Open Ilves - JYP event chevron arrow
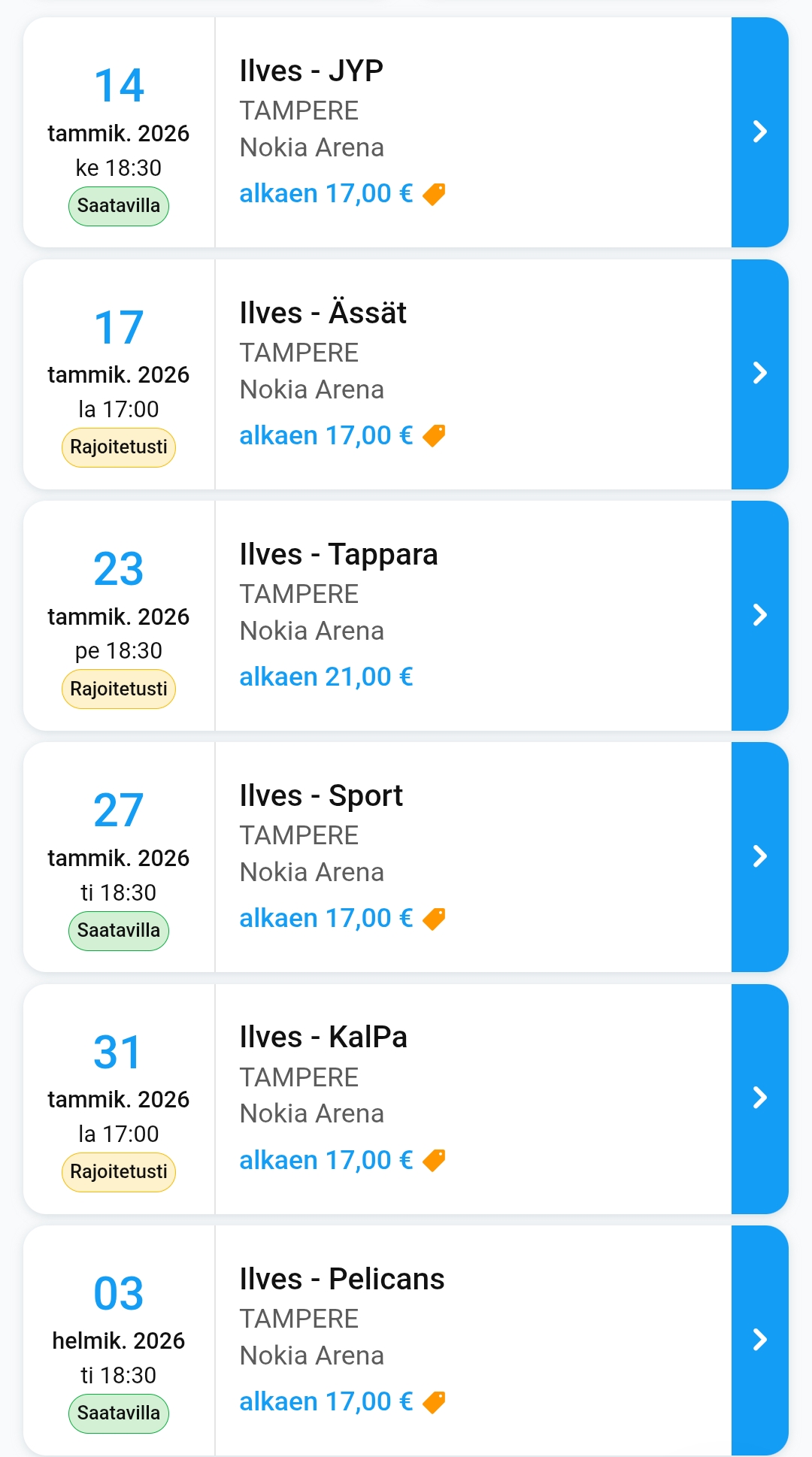The image size is (812, 1457). click(759, 132)
